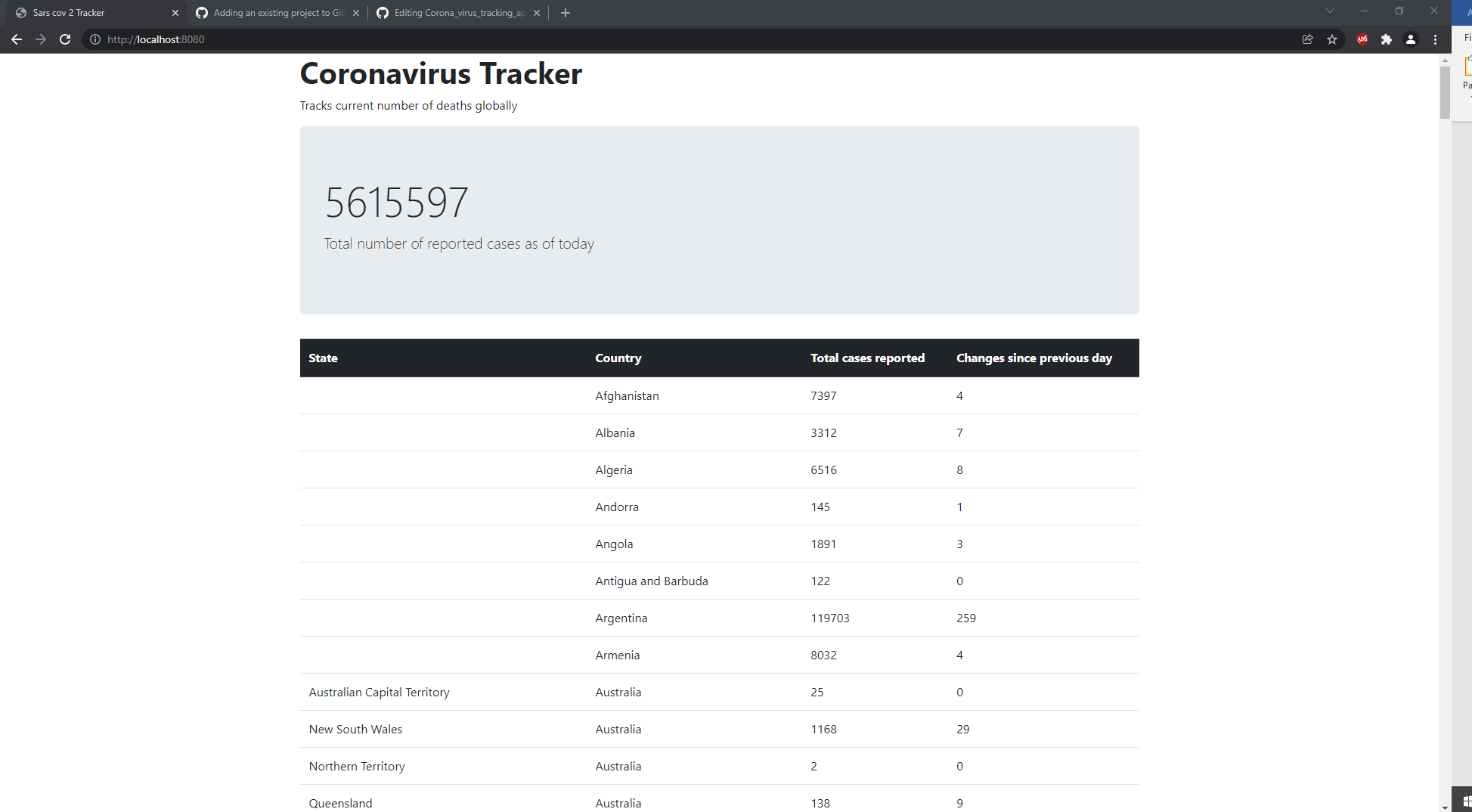
Task: Switch to Adding an existing project tab
Action: [278, 13]
